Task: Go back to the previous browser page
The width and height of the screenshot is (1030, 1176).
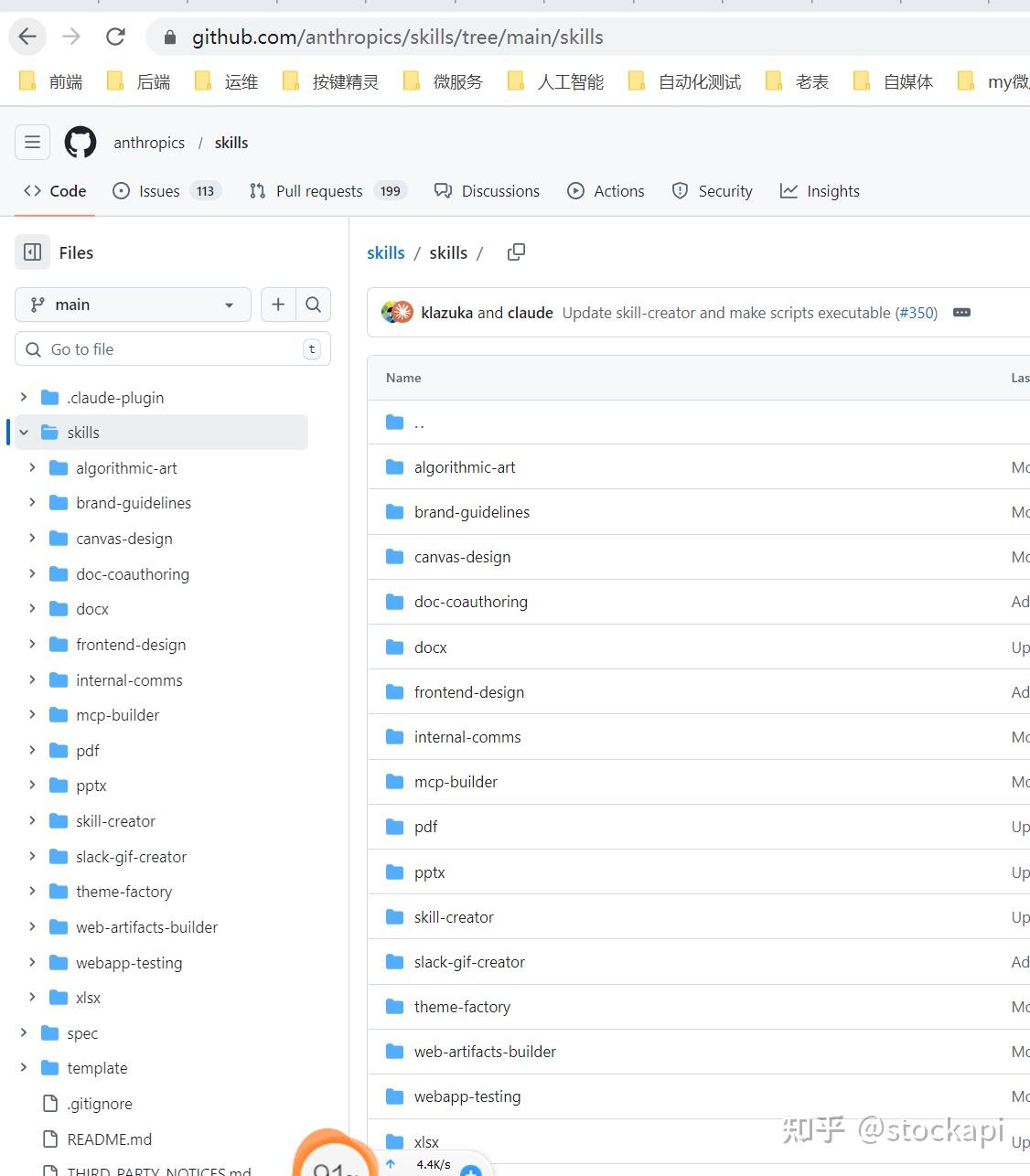Action: (x=27, y=37)
